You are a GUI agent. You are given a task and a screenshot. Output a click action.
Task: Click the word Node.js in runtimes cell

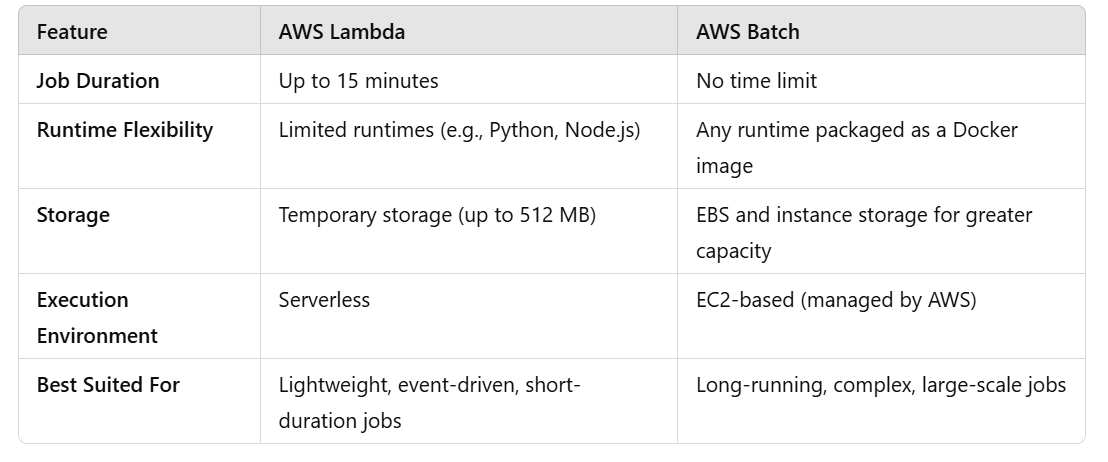tap(599, 130)
